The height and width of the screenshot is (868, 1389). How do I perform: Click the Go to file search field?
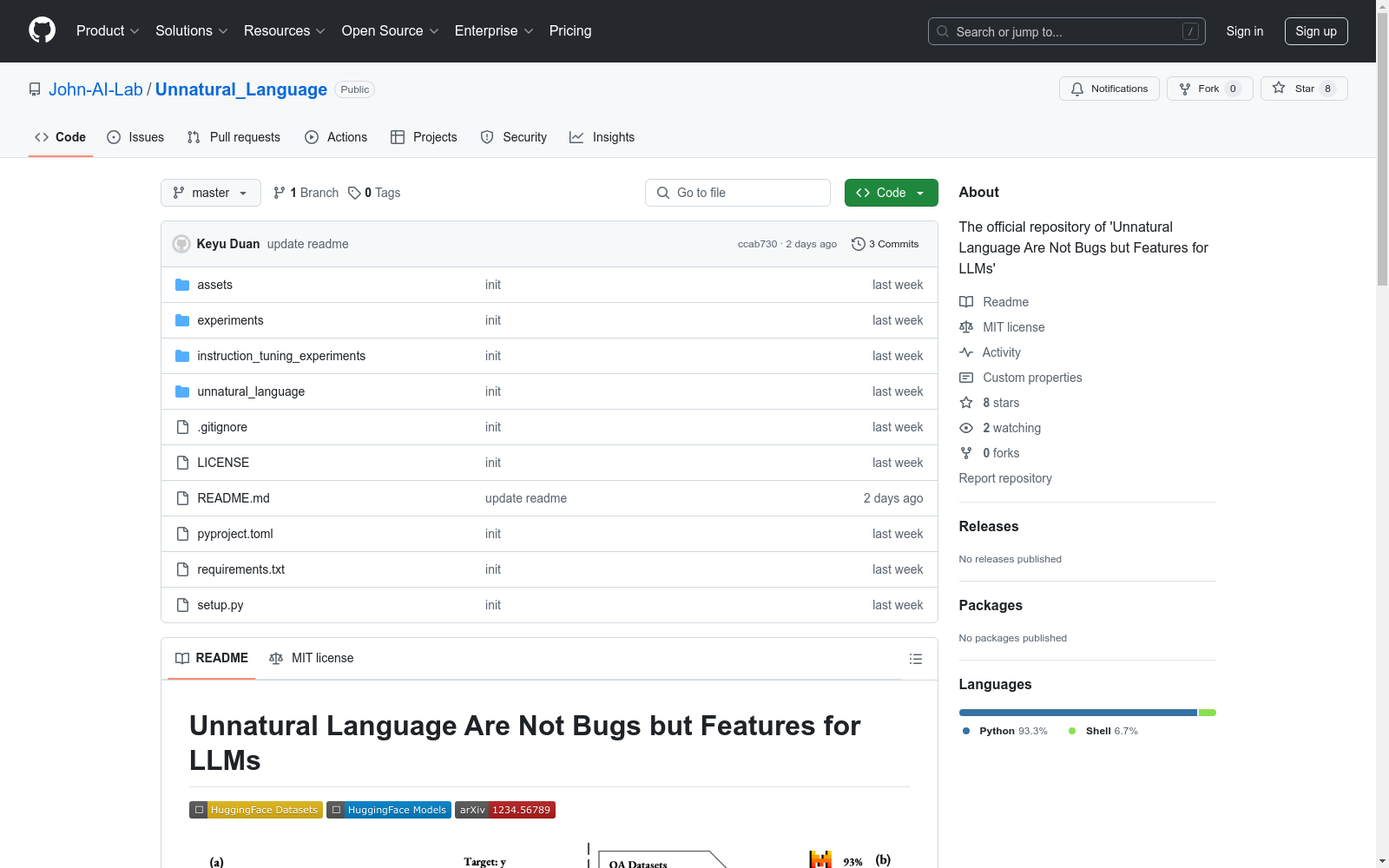pos(738,193)
